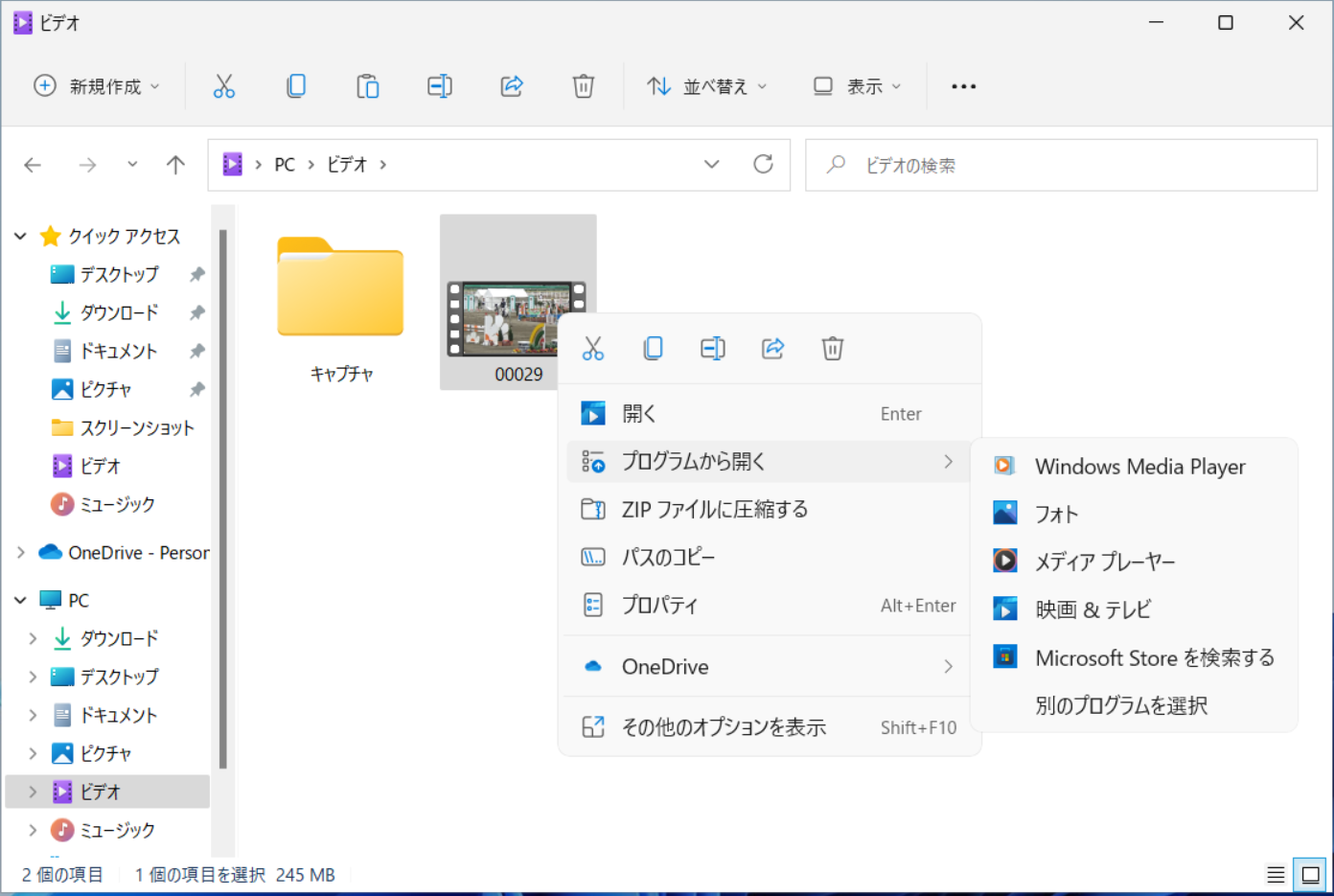
Task: Click the Copy icon in the top toolbar
Action: (x=296, y=86)
